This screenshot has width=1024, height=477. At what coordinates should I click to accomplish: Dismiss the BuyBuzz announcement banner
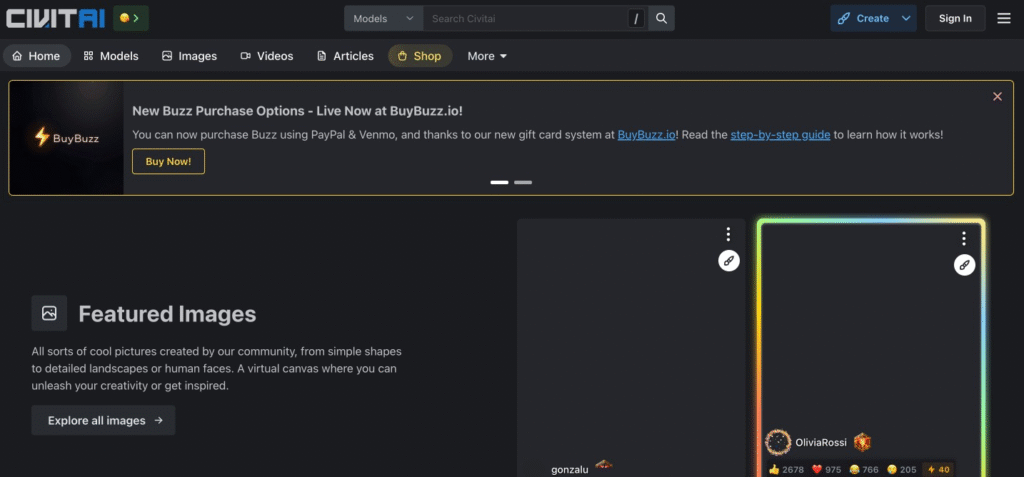[997, 96]
